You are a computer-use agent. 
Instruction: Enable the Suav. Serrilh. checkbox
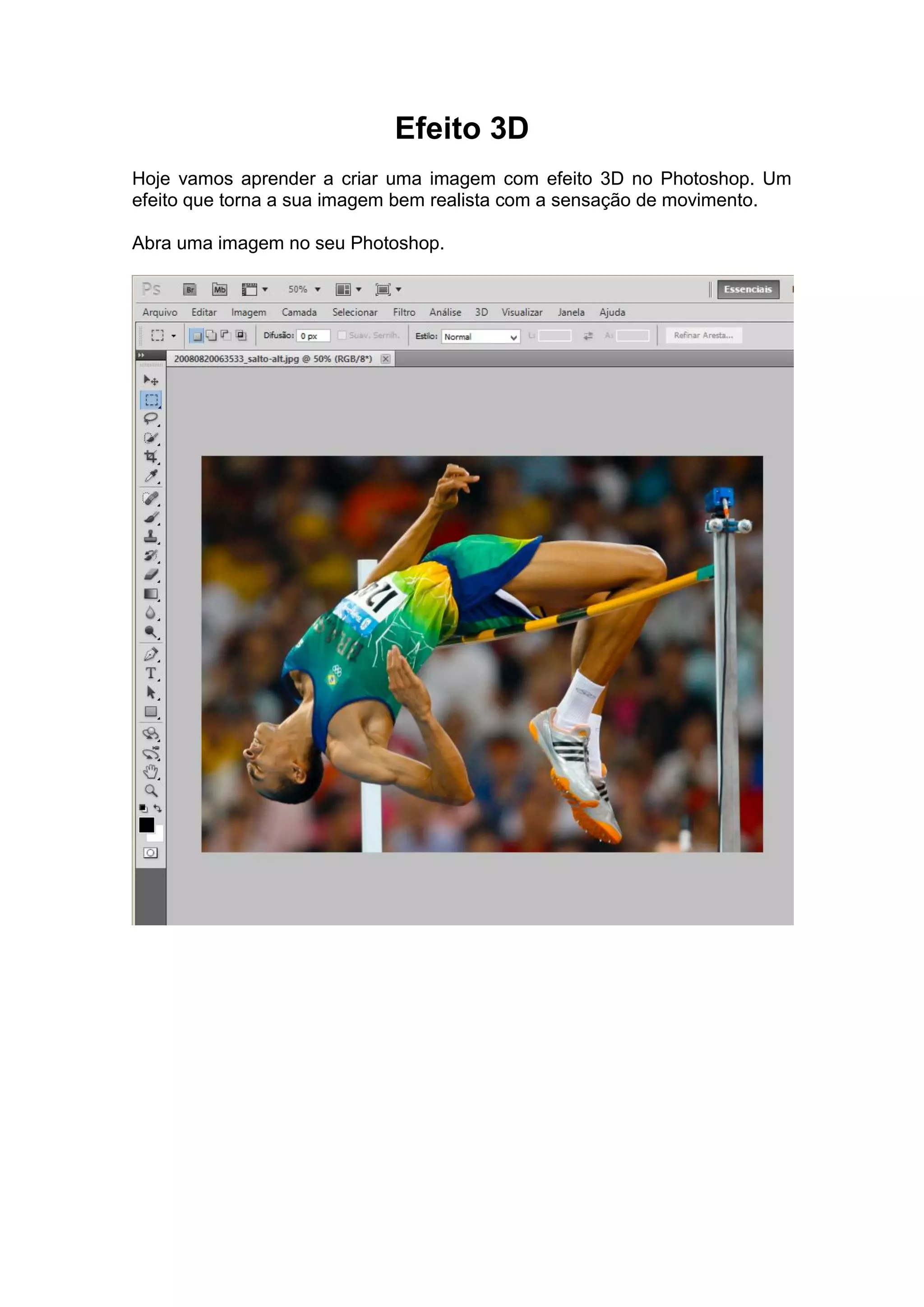coord(342,335)
